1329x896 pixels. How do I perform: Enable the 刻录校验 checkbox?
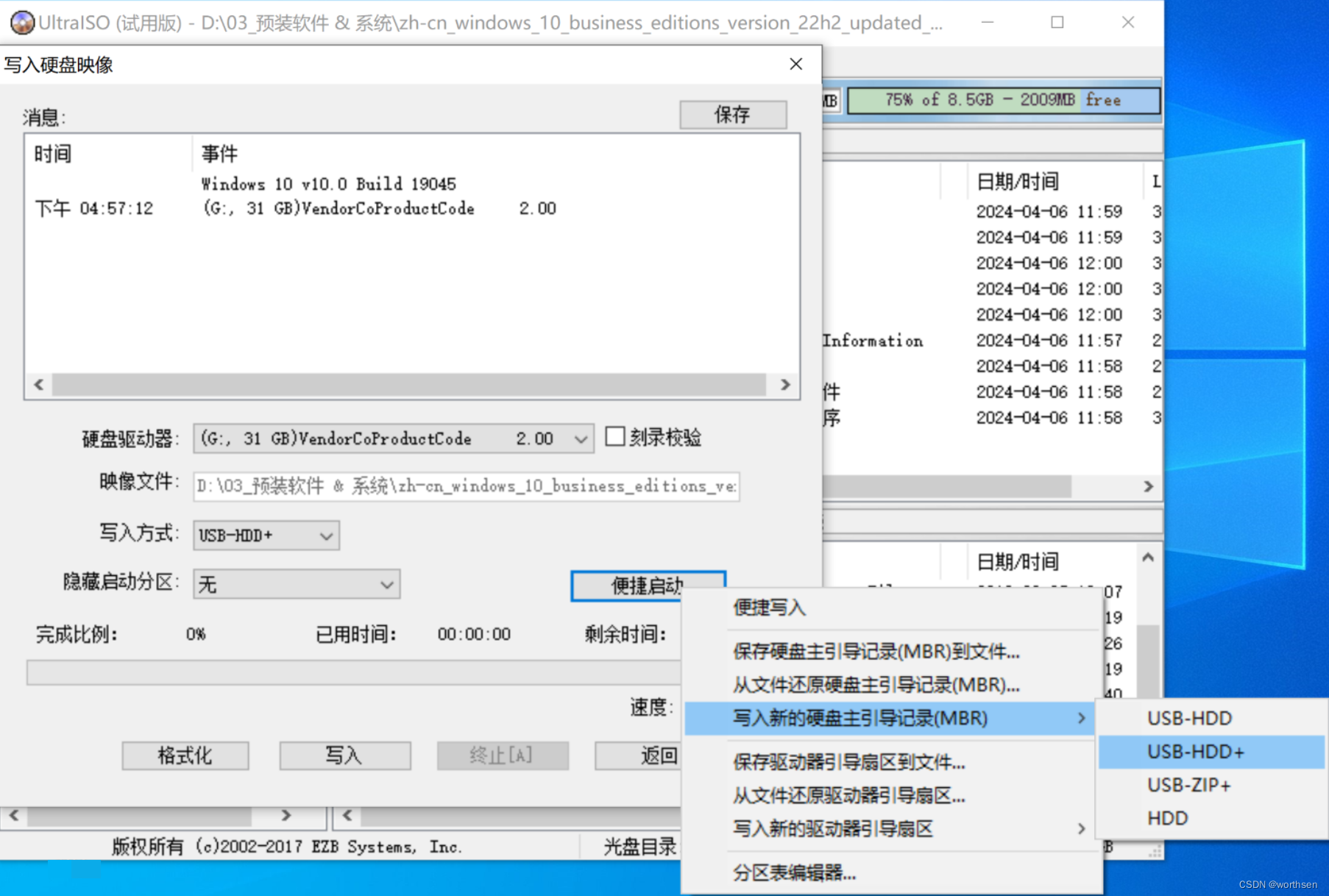615,437
